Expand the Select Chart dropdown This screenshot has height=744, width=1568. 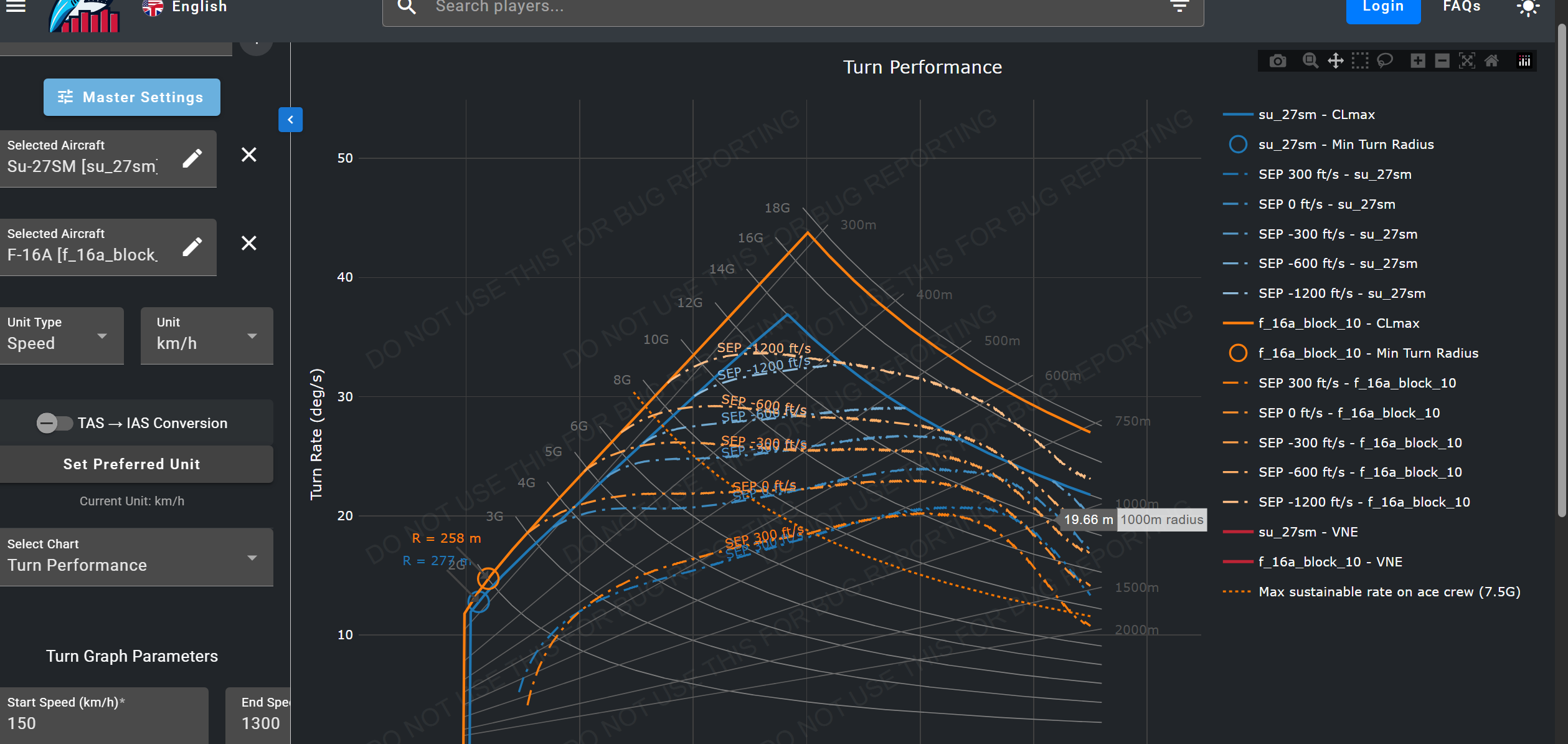(x=136, y=557)
